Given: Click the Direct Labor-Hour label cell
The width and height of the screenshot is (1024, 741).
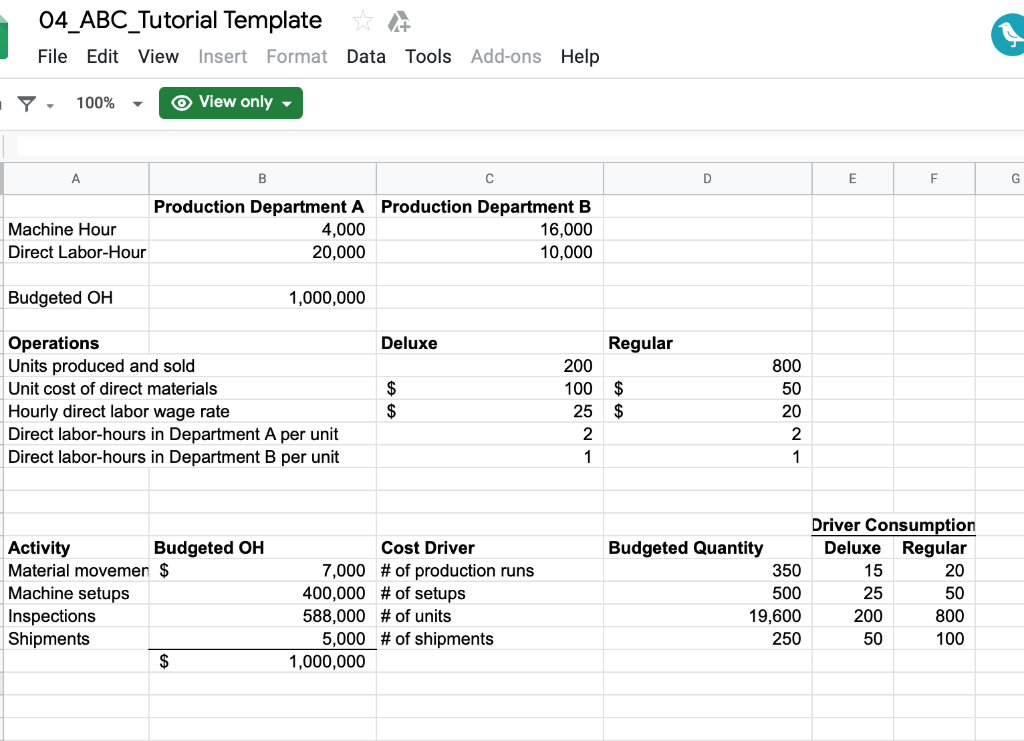Looking at the screenshot, I should coord(76,253).
